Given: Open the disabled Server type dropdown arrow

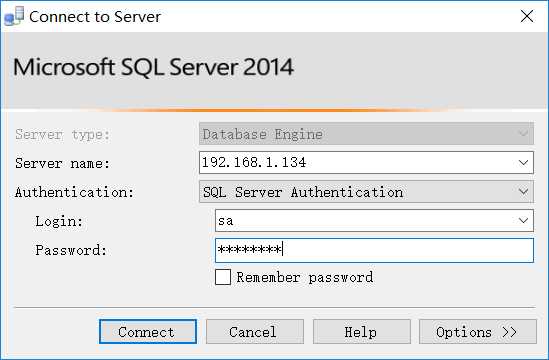Looking at the screenshot, I should click(523, 133).
